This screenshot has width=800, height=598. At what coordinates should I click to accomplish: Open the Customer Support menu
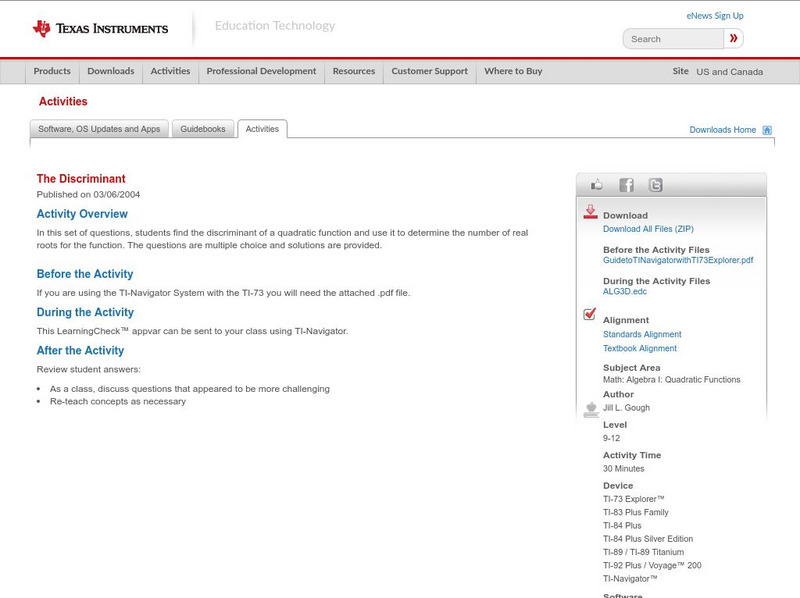point(428,71)
